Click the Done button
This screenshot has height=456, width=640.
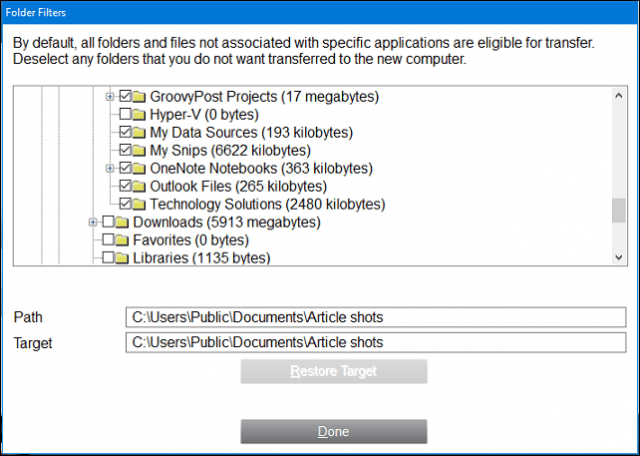click(333, 432)
